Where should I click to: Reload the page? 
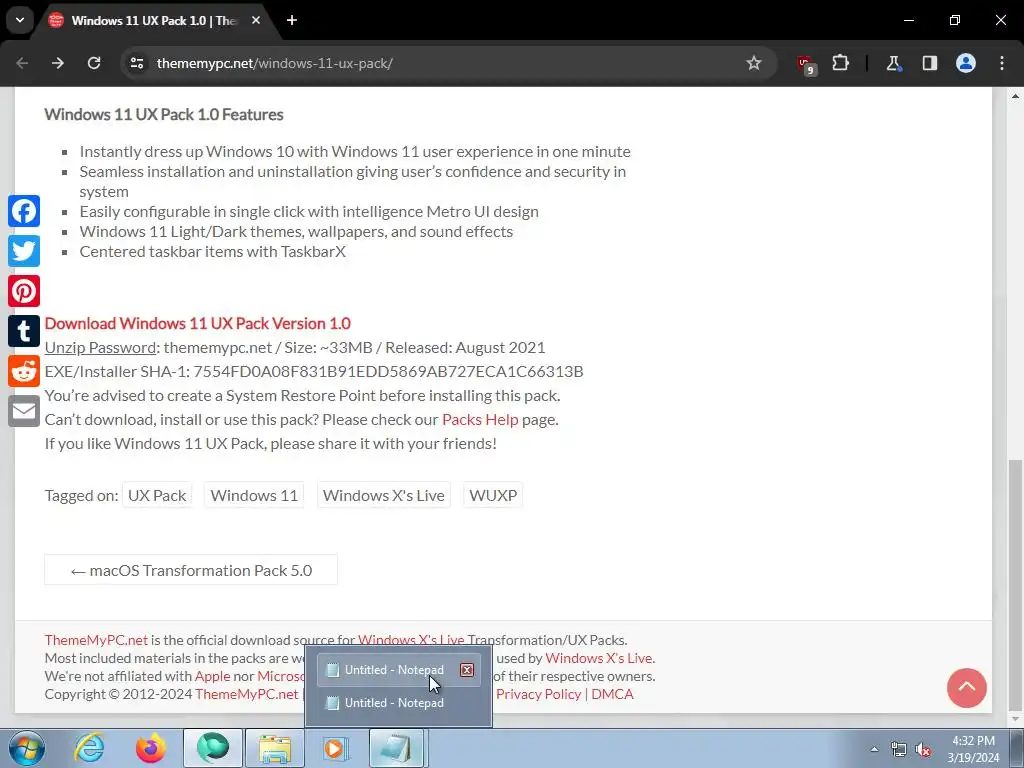(94, 63)
